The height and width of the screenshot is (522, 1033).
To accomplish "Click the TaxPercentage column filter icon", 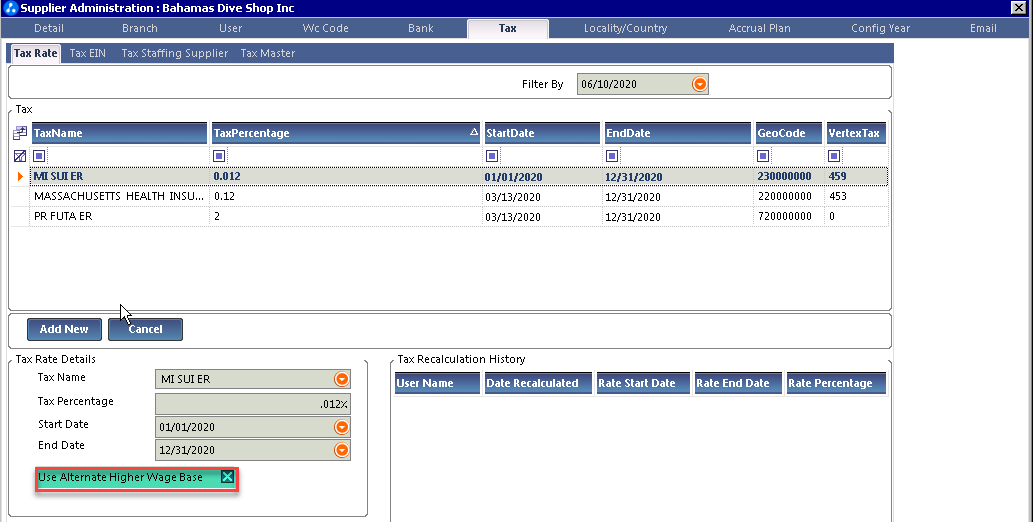I will (x=219, y=156).
